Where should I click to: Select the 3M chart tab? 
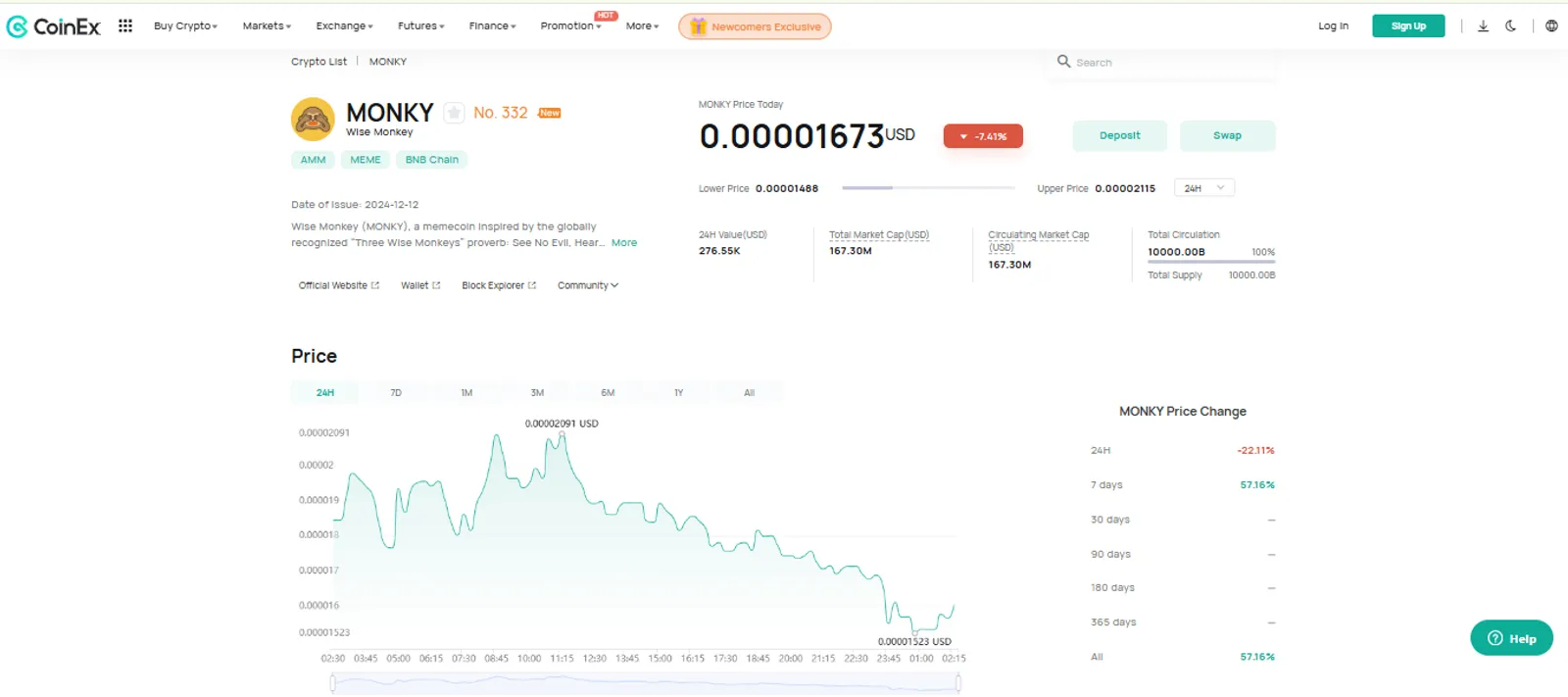pos(537,392)
